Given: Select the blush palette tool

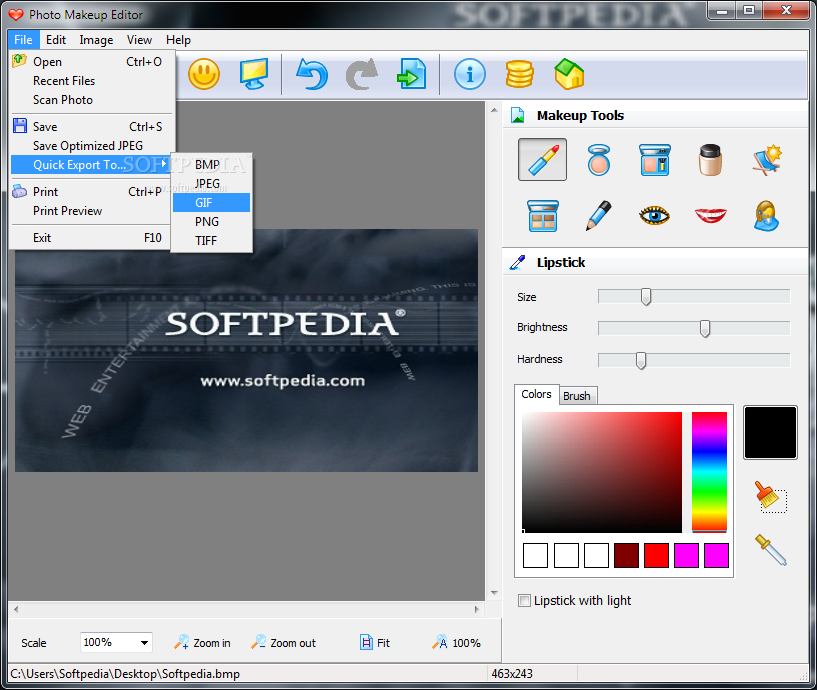Looking at the screenshot, I should click(654, 159).
